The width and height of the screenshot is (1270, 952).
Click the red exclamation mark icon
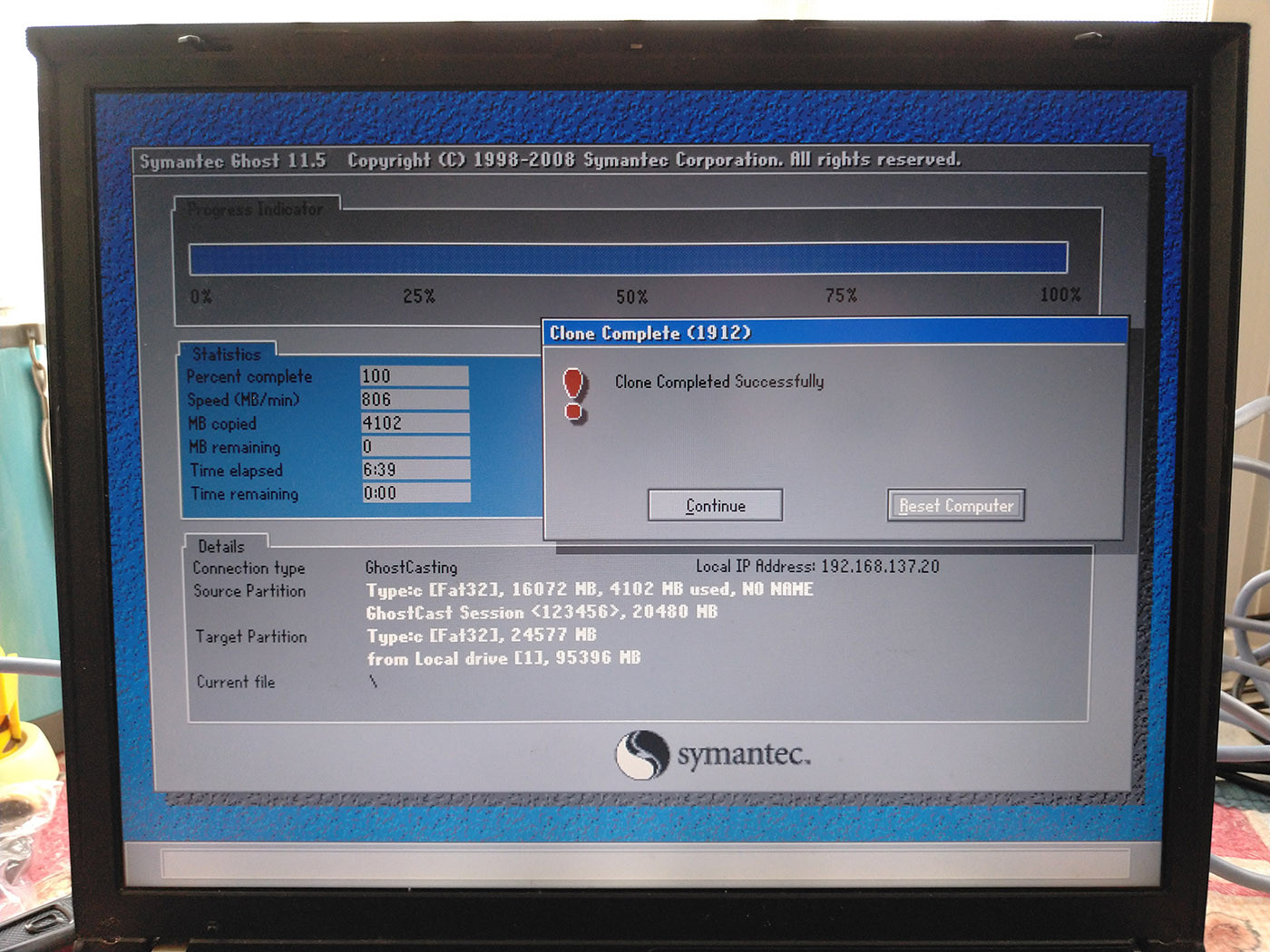573,394
